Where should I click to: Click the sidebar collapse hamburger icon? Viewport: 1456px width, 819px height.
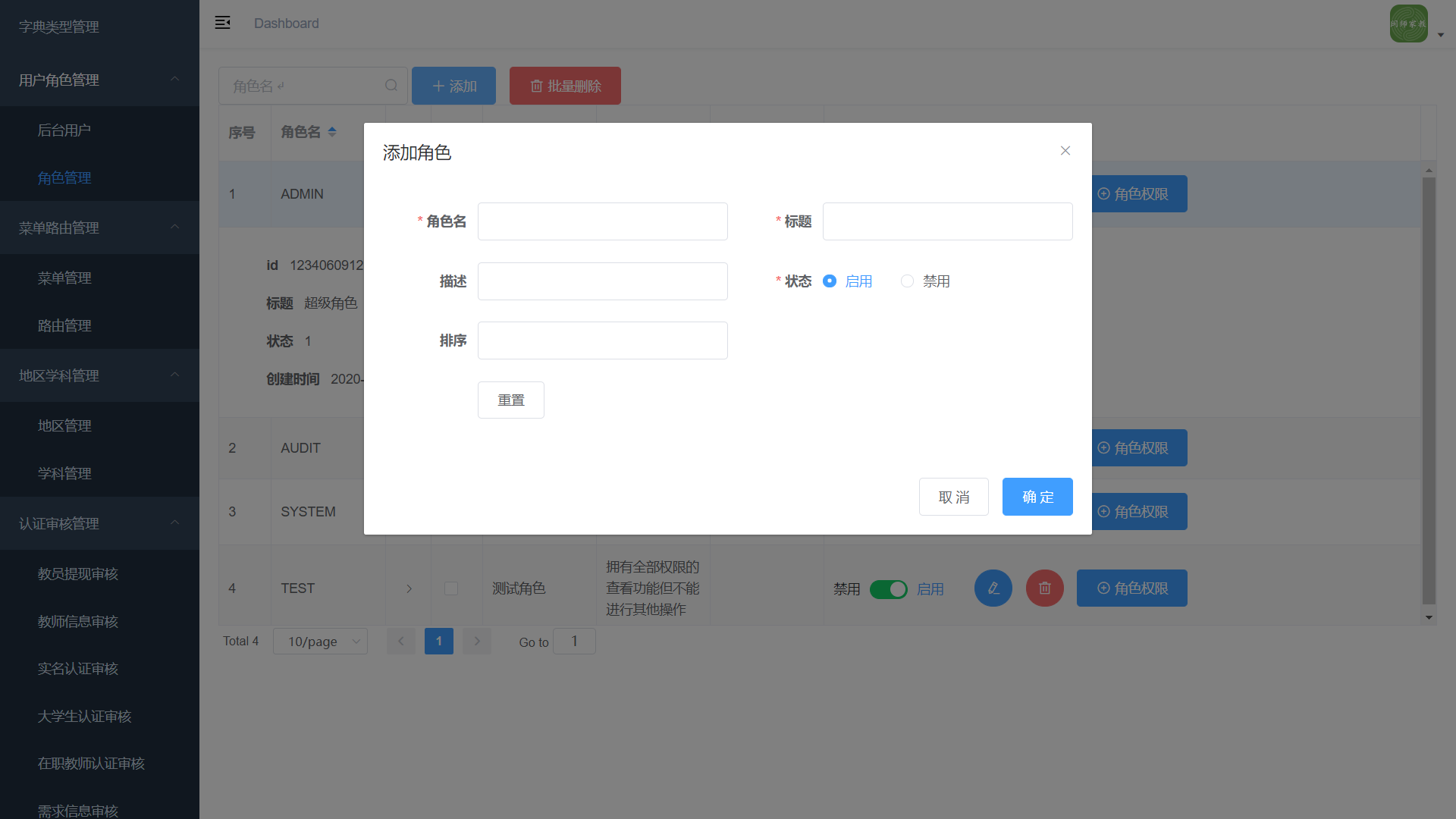tap(222, 23)
